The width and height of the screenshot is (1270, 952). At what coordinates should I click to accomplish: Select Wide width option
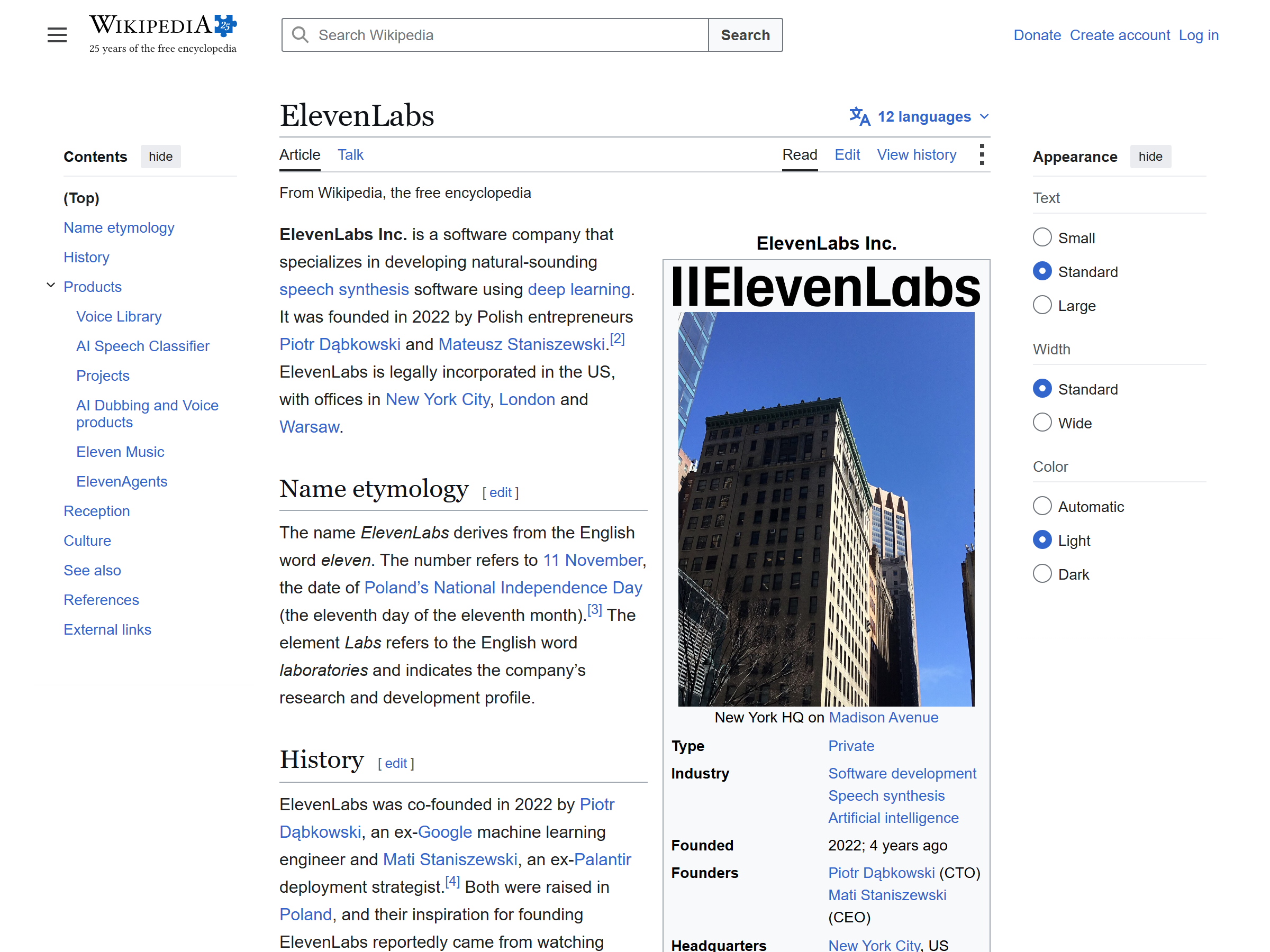[x=1042, y=423]
